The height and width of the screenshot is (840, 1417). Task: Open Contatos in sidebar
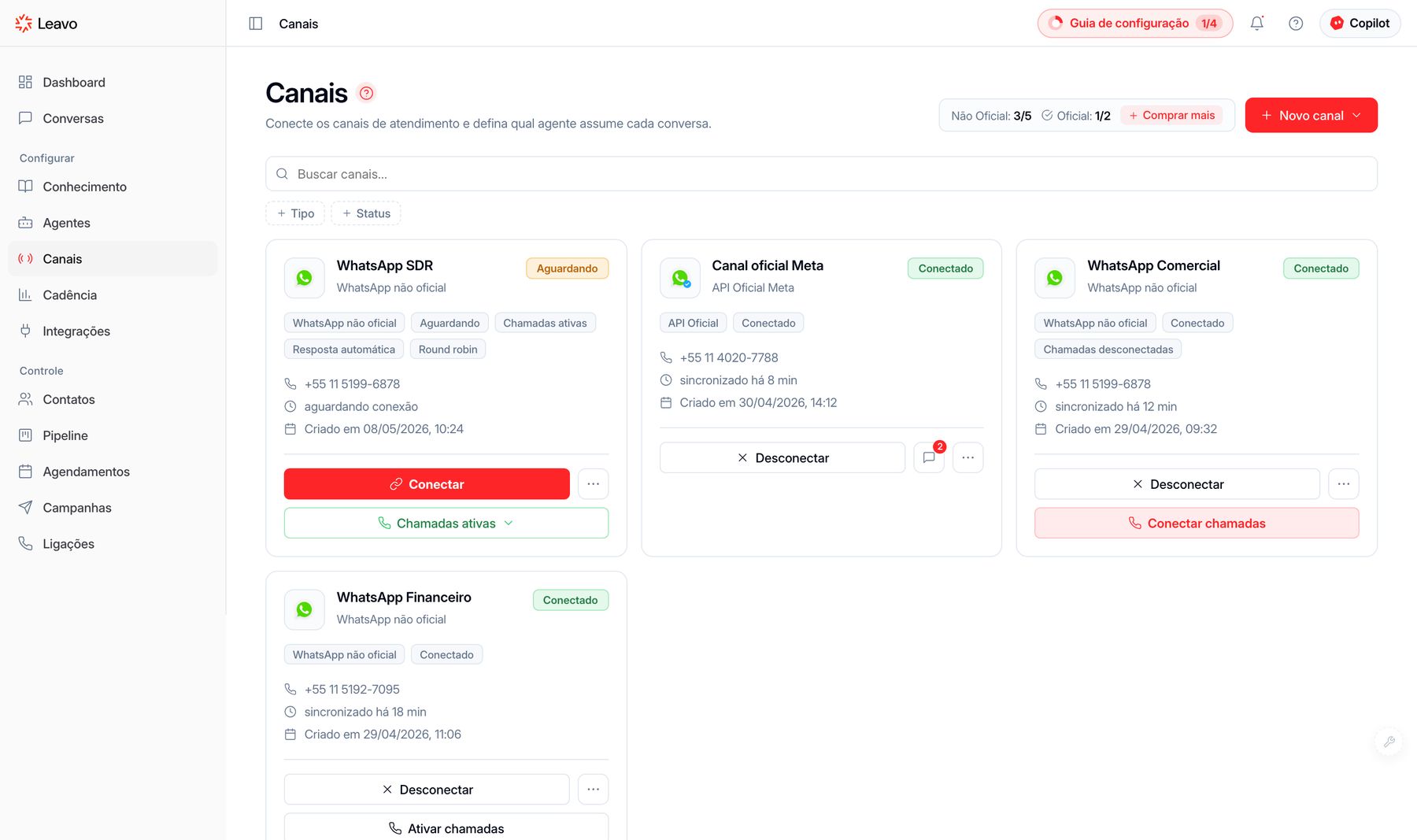(x=113, y=400)
